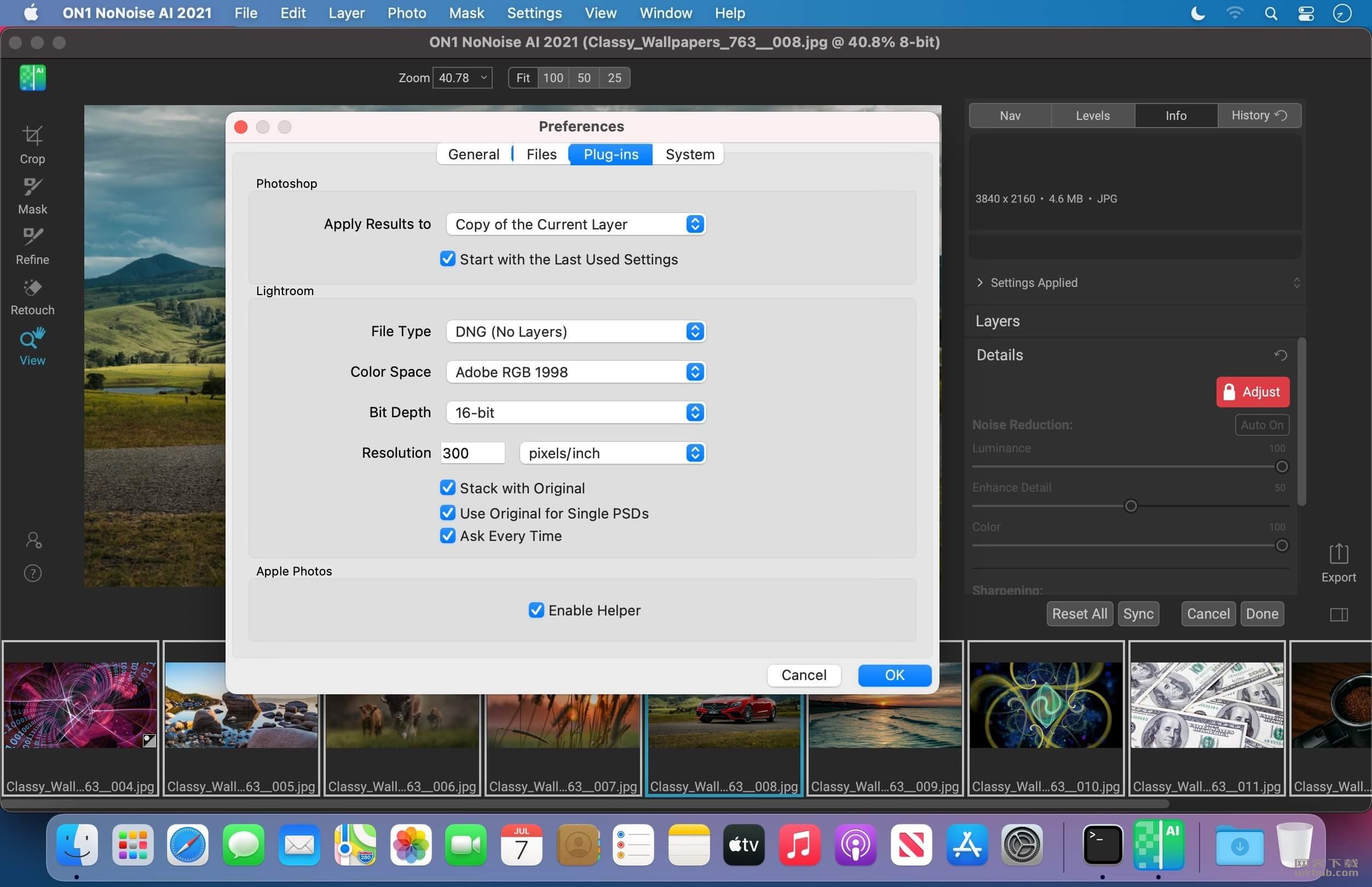Screen dimensions: 1372x887
Task: Open the Apple menu
Action: click(31, 12)
